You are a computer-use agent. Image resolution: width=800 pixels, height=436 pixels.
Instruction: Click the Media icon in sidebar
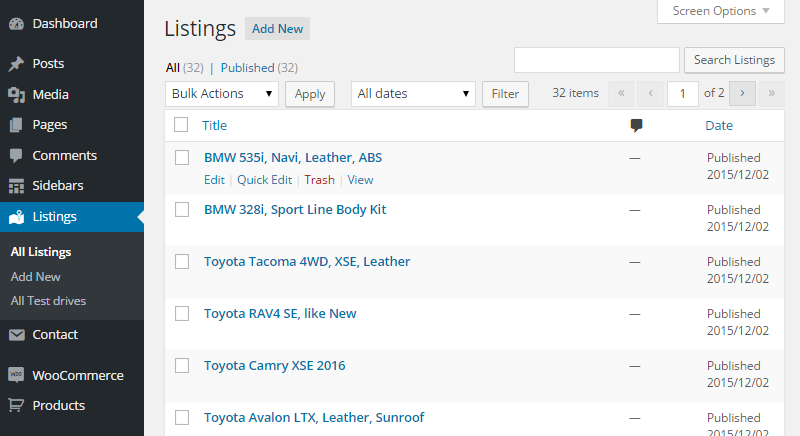tap(16, 95)
